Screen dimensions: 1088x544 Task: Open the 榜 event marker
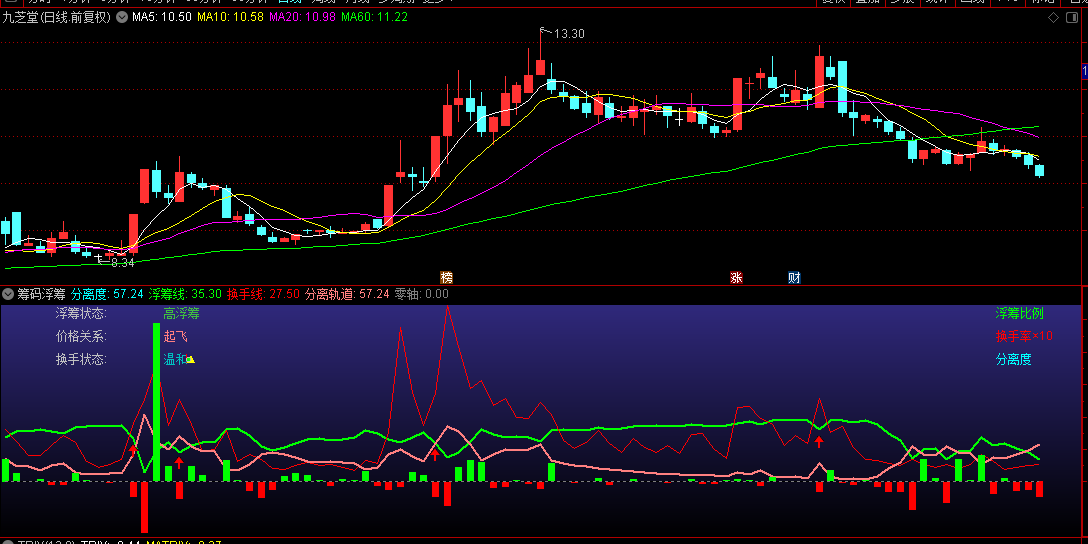446,278
